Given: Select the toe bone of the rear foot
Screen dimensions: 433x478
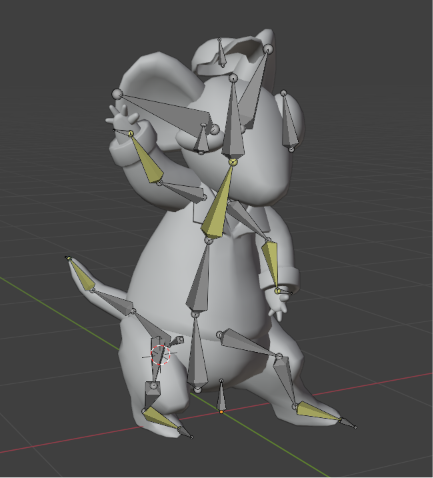Looking at the screenshot, I should (x=185, y=432).
